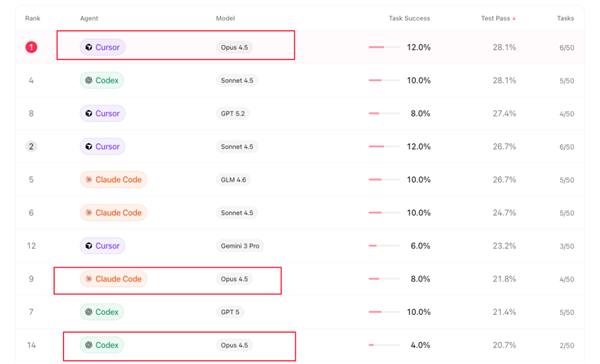Image resolution: width=600 pixels, height=364 pixels.
Task: Open the Sonnet 4.5 model tag in rank 4 row
Action: pos(237,80)
